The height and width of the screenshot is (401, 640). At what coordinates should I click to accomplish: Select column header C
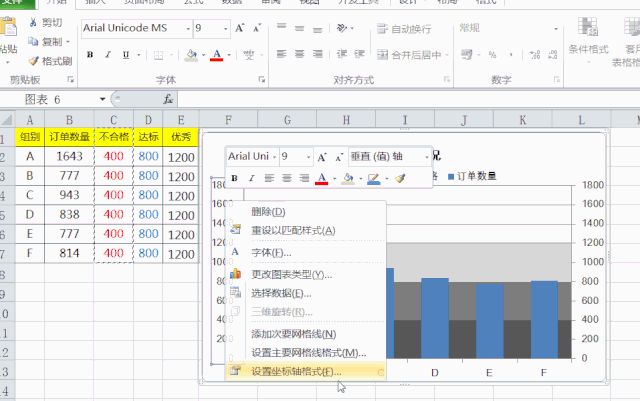(x=113, y=120)
